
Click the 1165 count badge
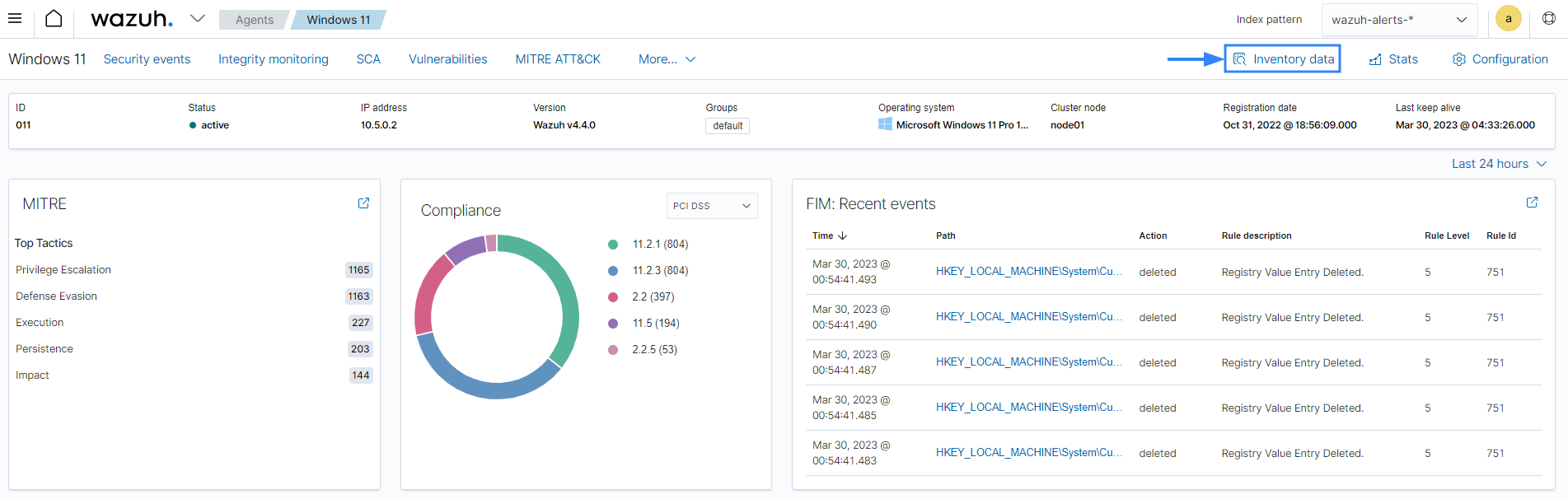(358, 270)
